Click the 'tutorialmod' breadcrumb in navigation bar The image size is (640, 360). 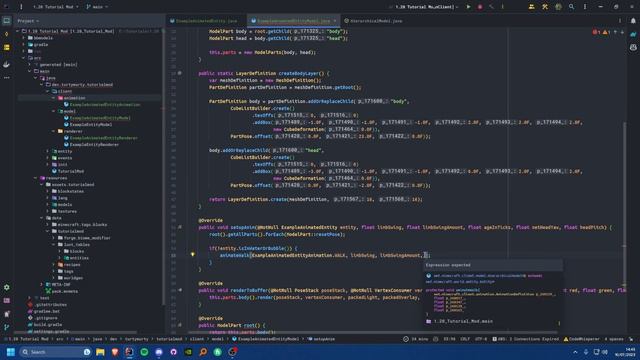169,339
